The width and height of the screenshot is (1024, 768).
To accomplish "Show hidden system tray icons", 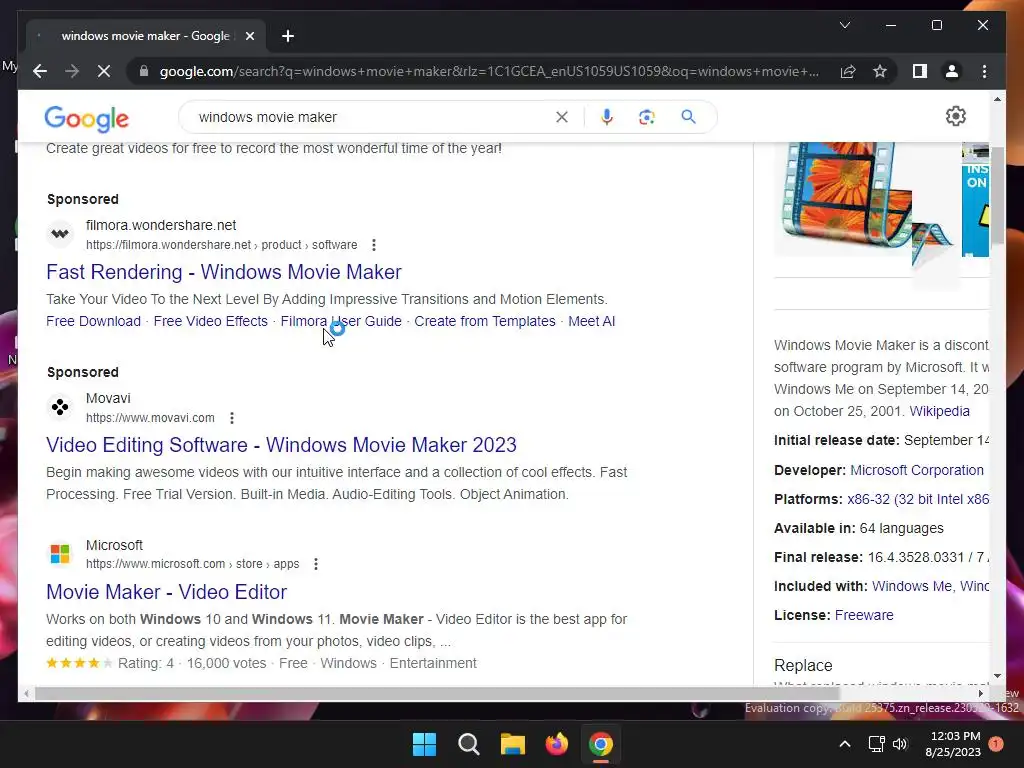I will pyautogui.click(x=844, y=744).
